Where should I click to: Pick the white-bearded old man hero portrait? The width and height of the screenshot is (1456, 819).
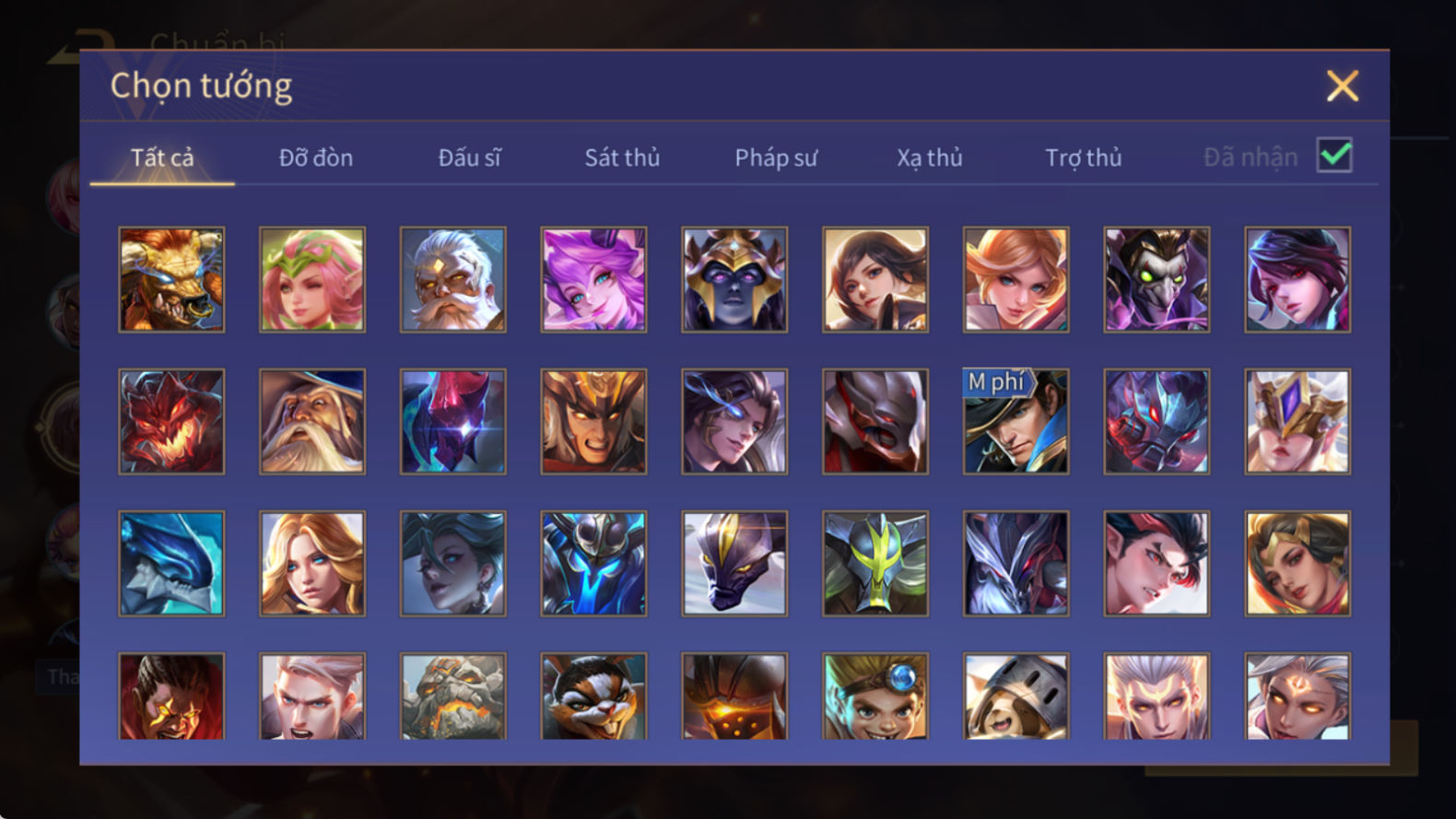click(x=452, y=279)
